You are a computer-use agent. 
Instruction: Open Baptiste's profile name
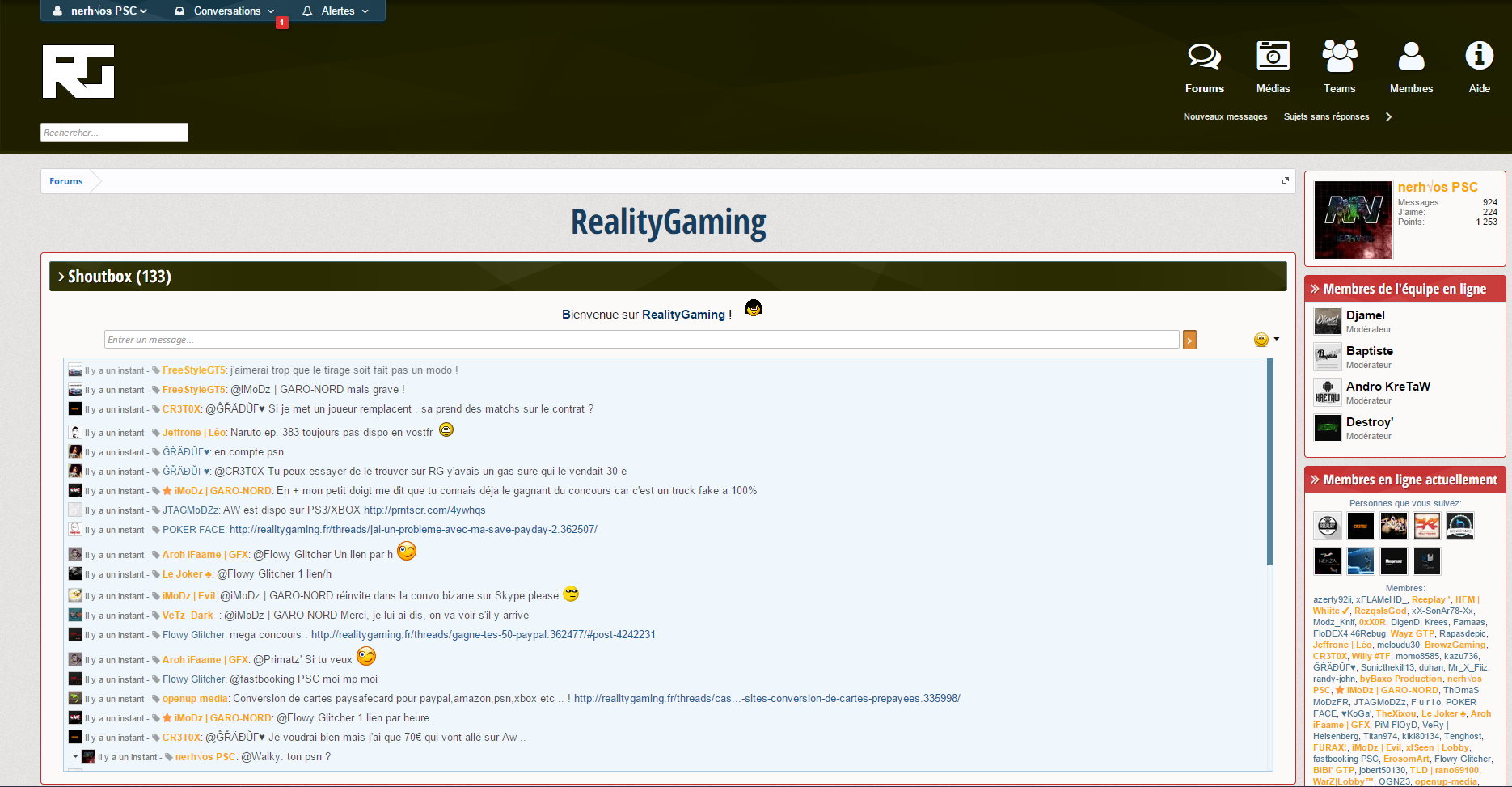pos(1370,351)
